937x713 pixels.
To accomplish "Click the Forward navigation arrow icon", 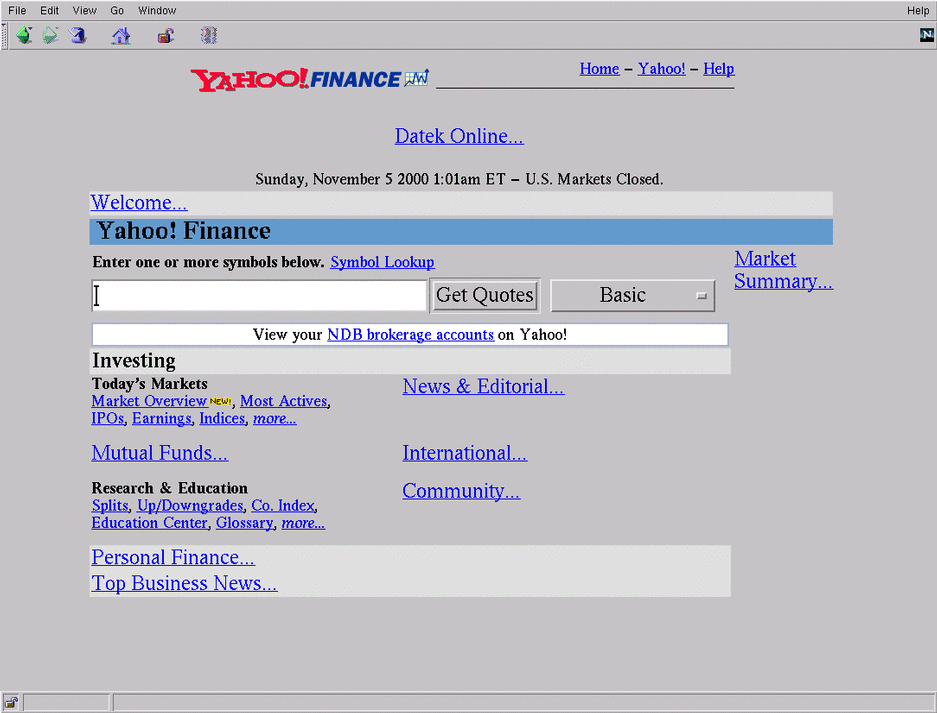I will [x=50, y=36].
